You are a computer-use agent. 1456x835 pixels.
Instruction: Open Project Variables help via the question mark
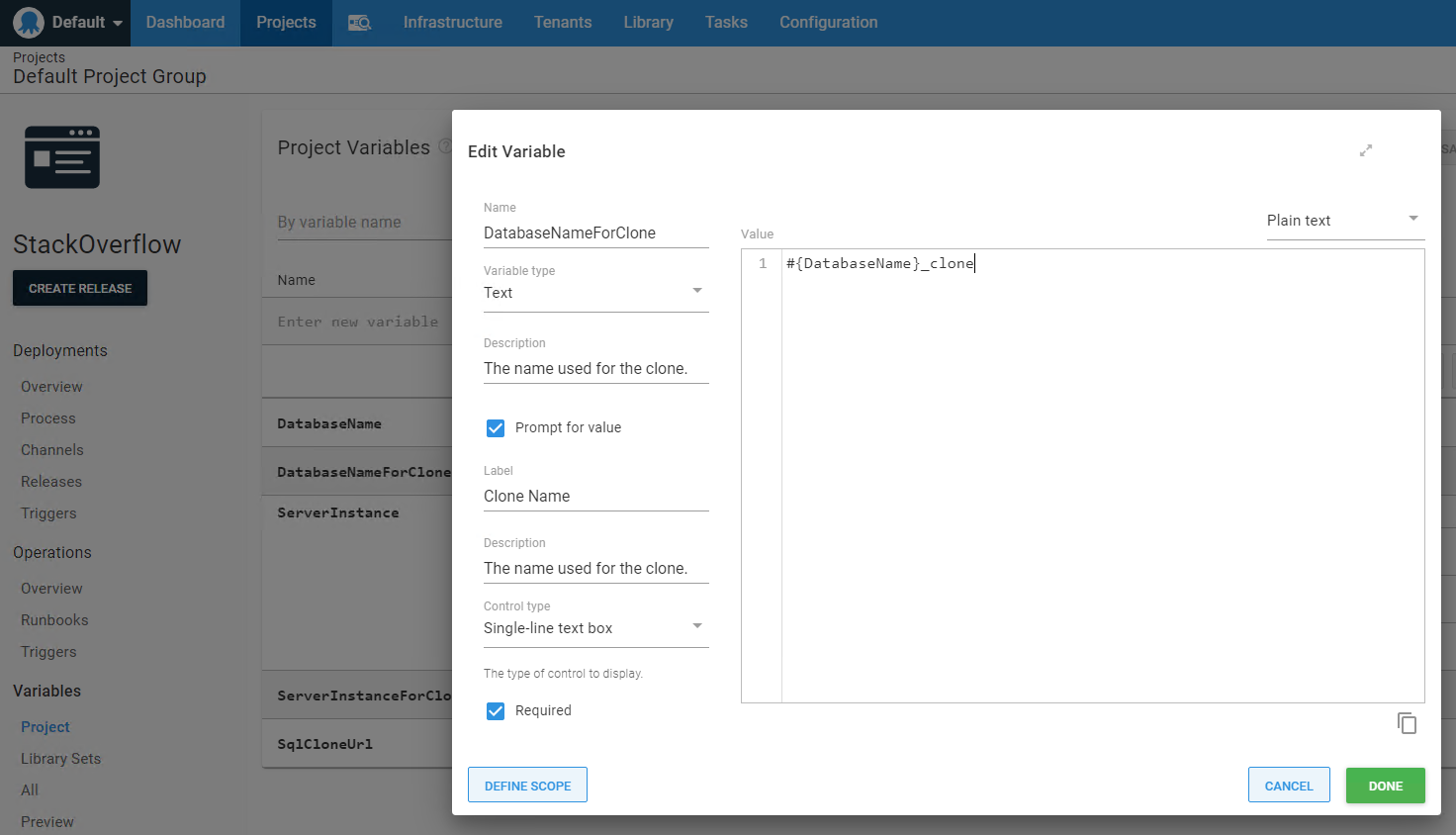coord(445,144)
